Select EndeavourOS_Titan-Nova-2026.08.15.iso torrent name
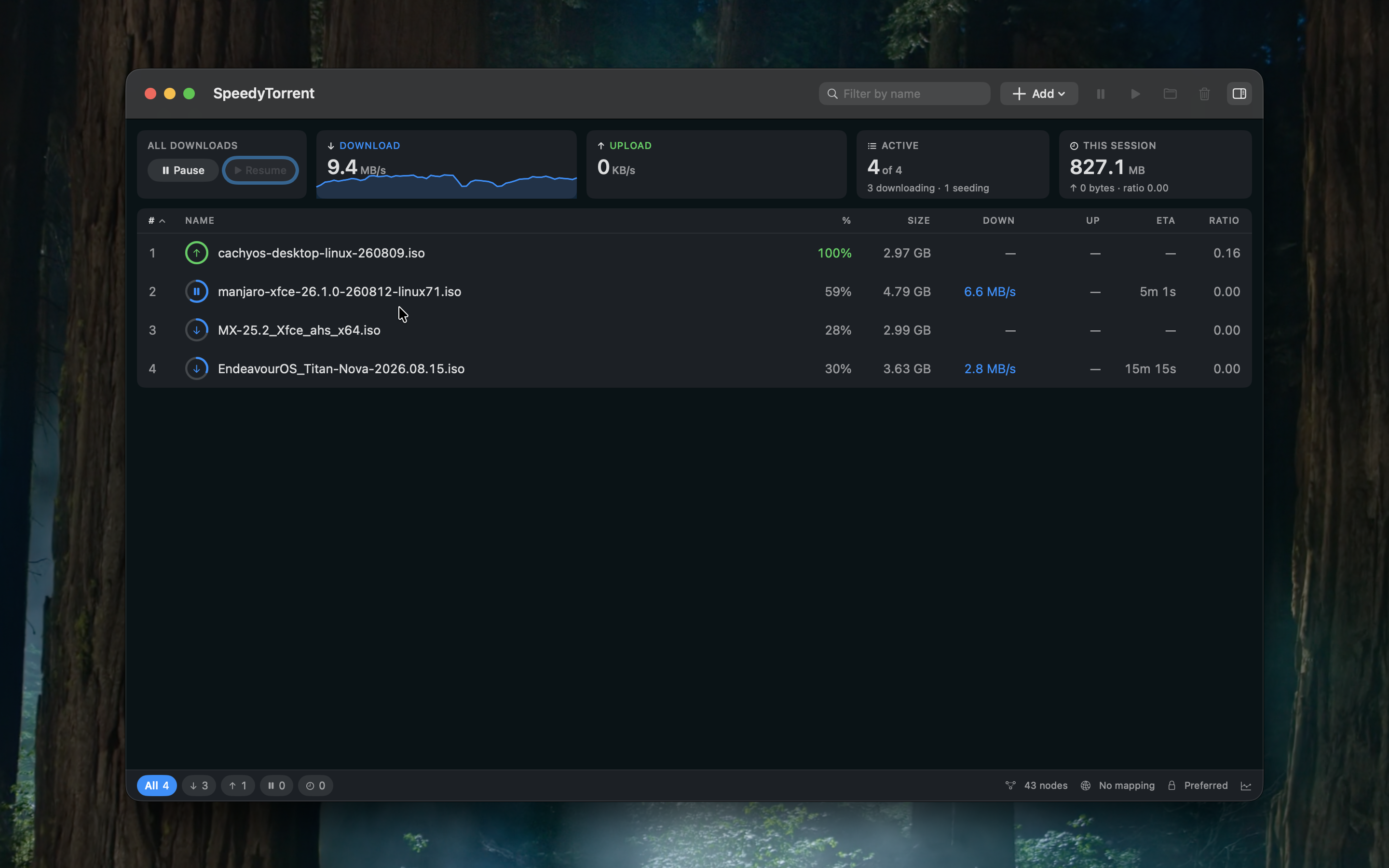The image size is (1389, 868). pos(341,368)
